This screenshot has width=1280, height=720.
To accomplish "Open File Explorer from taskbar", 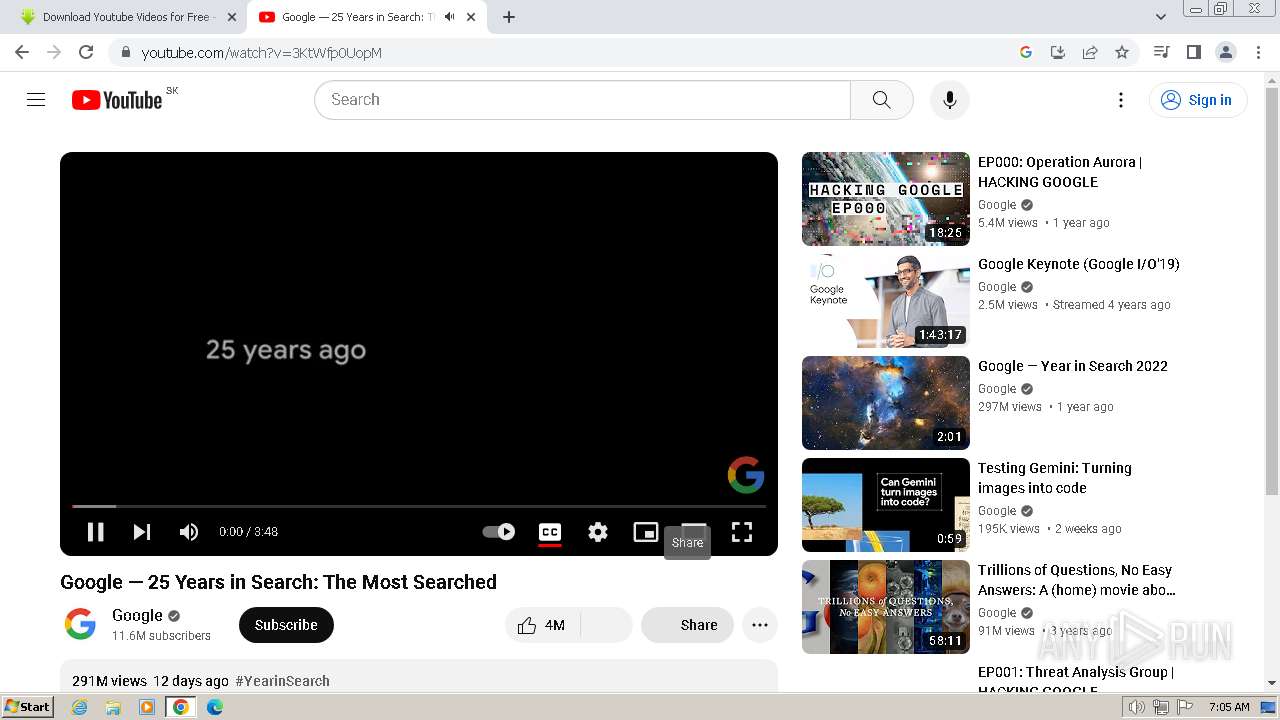I will pos(113,707).
